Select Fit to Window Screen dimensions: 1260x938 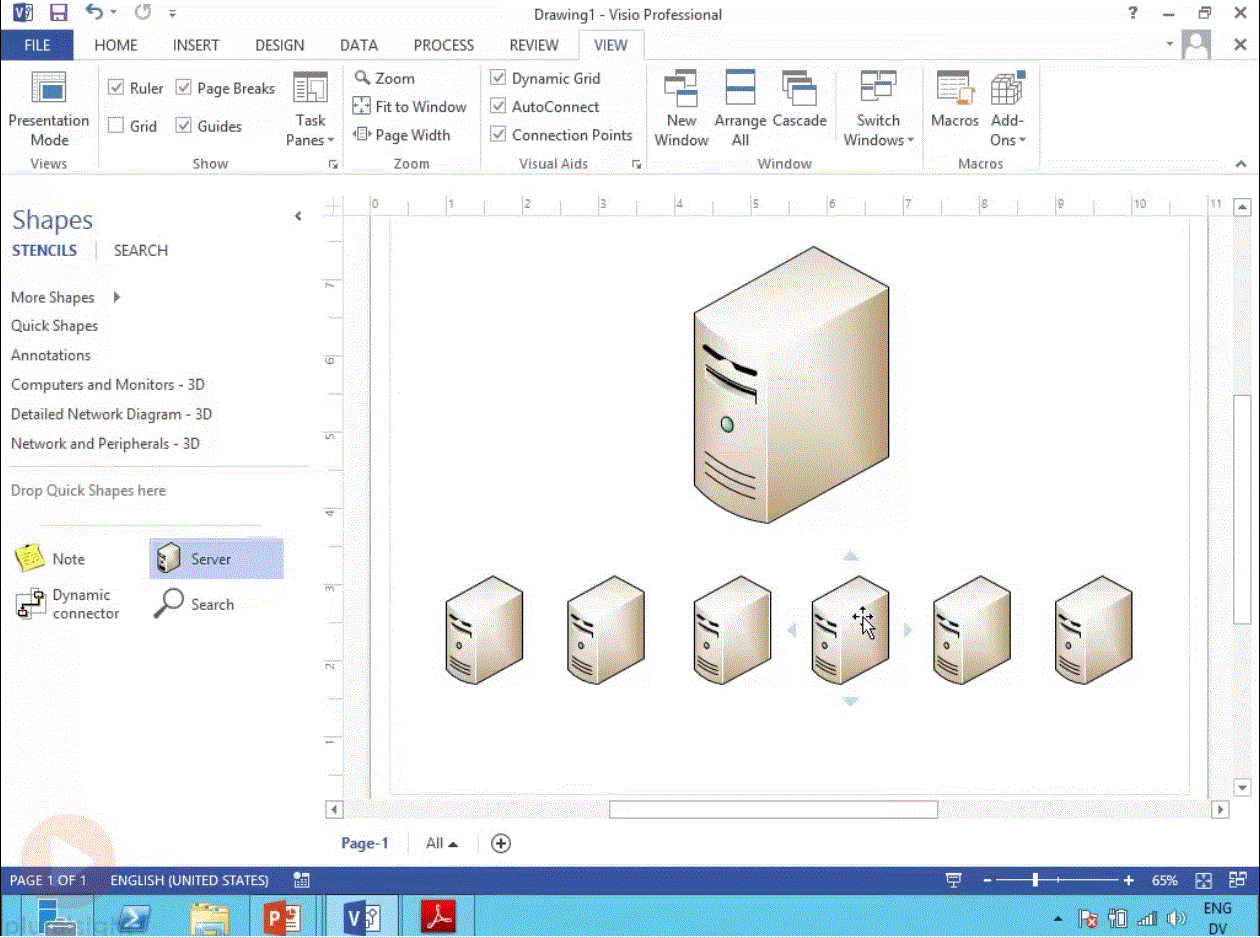[410, 106]
